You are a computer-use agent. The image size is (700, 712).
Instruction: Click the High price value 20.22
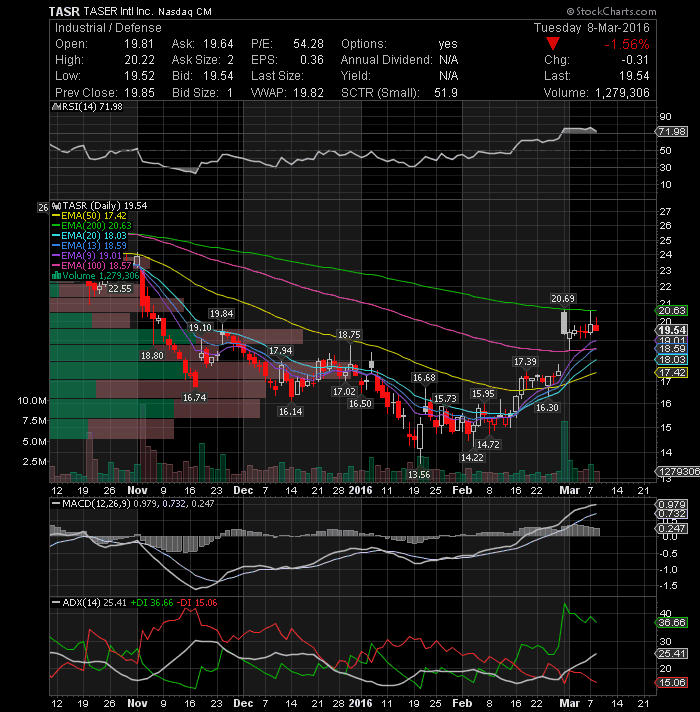coord(139,60)
